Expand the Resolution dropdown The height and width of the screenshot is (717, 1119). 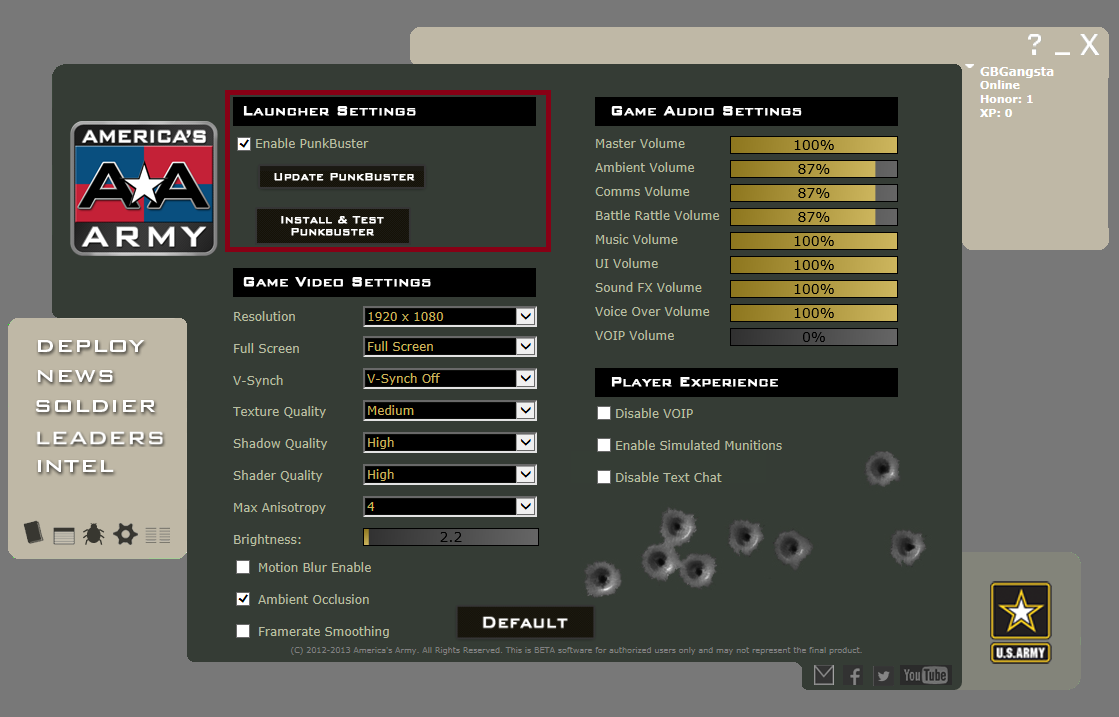click(x=450, y=316)
